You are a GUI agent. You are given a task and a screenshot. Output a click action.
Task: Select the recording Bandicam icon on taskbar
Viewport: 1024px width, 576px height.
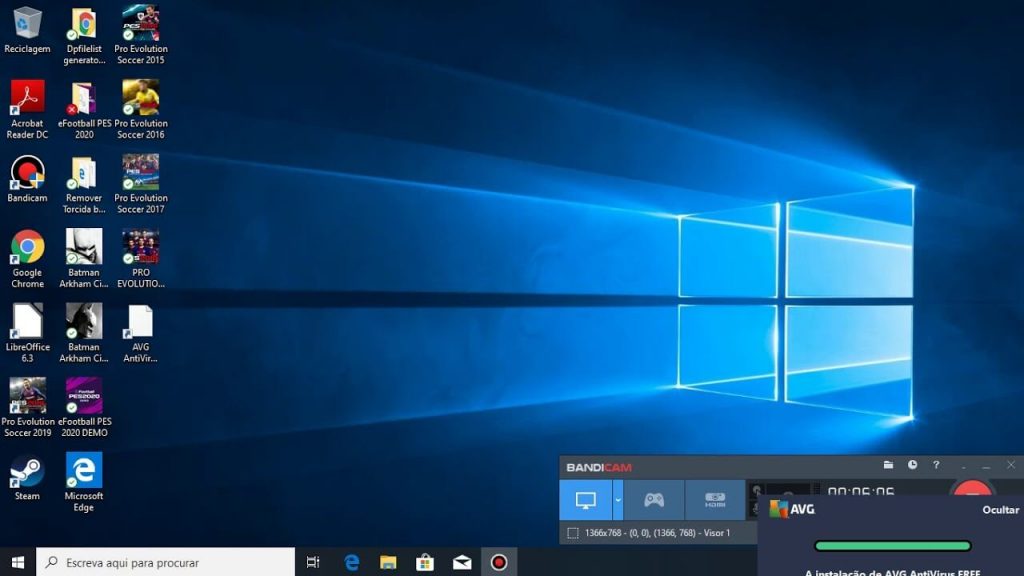click(496, 562)
